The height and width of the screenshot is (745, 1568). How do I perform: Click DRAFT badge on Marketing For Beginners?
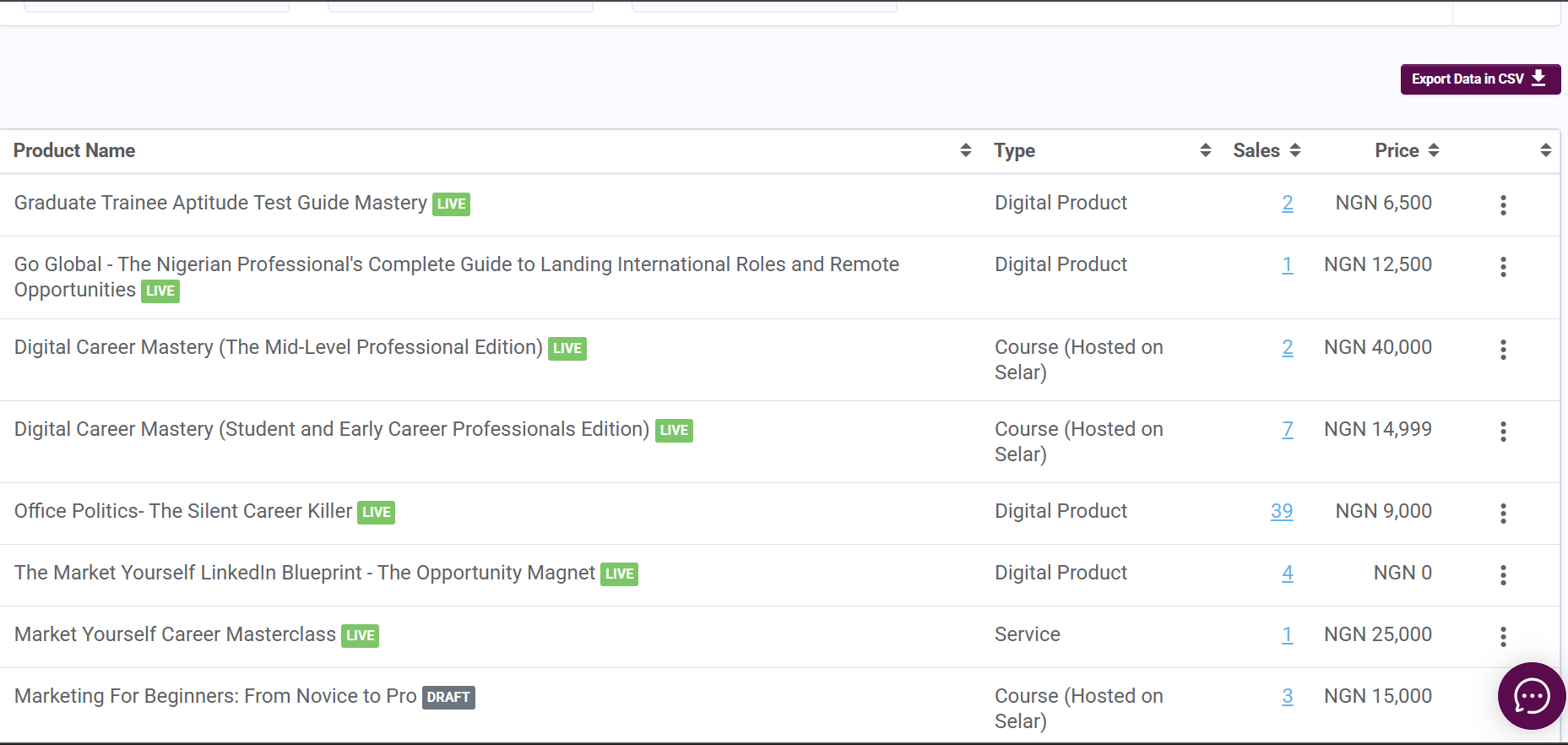[x=448, y=697]
